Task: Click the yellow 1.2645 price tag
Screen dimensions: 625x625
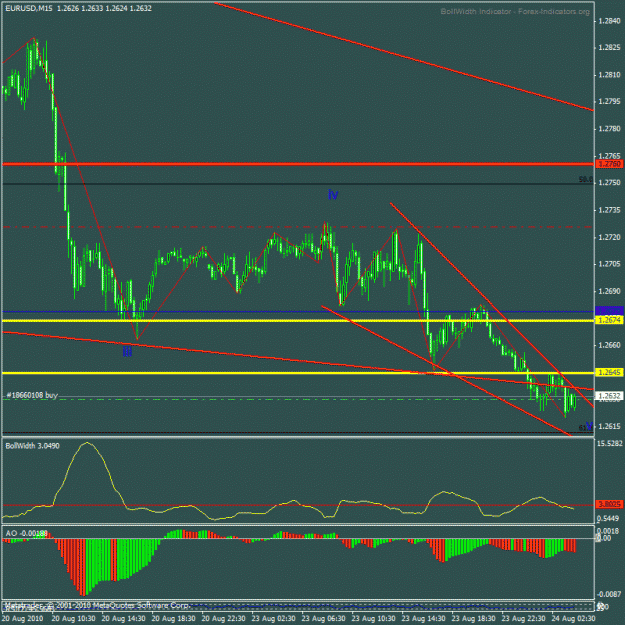Action: [x=609, y=372]
